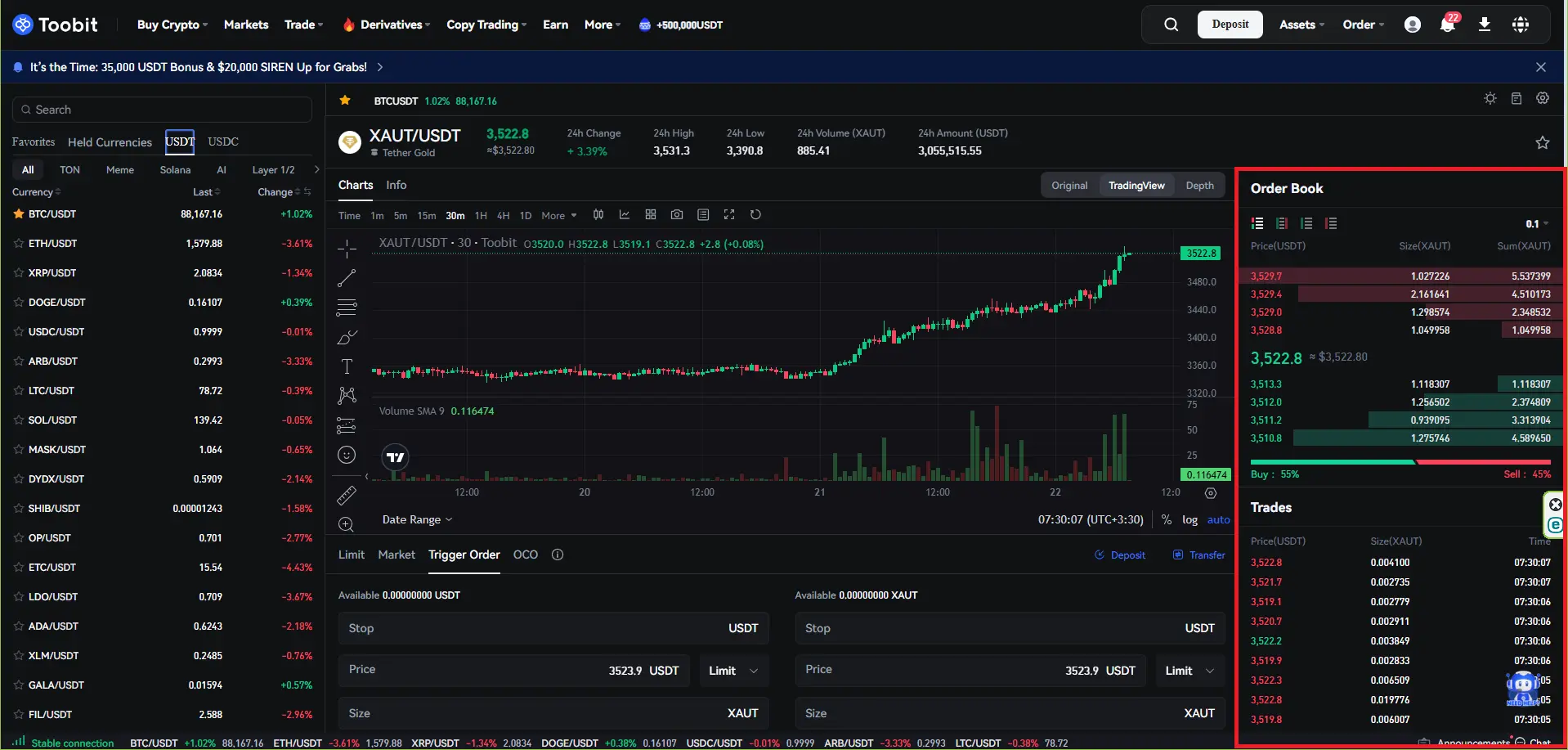Open the More timeframes dropdown

point(559,216)
